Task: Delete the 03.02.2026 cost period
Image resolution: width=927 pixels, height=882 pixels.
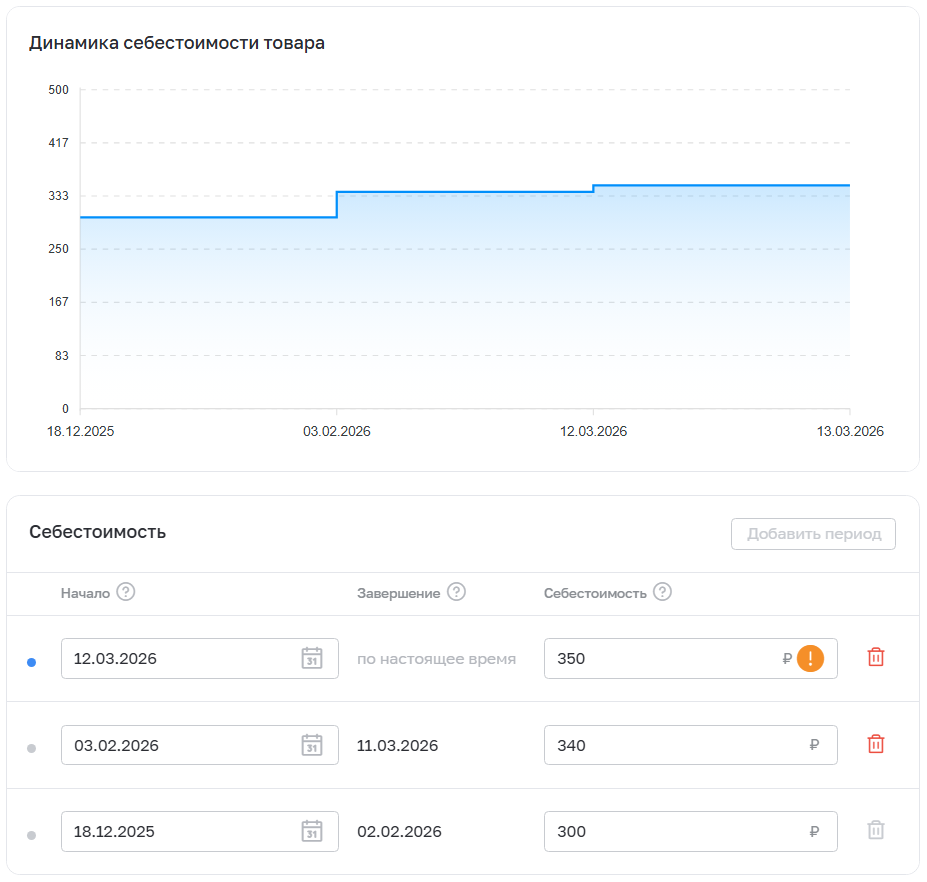Action: click(875, 744)
